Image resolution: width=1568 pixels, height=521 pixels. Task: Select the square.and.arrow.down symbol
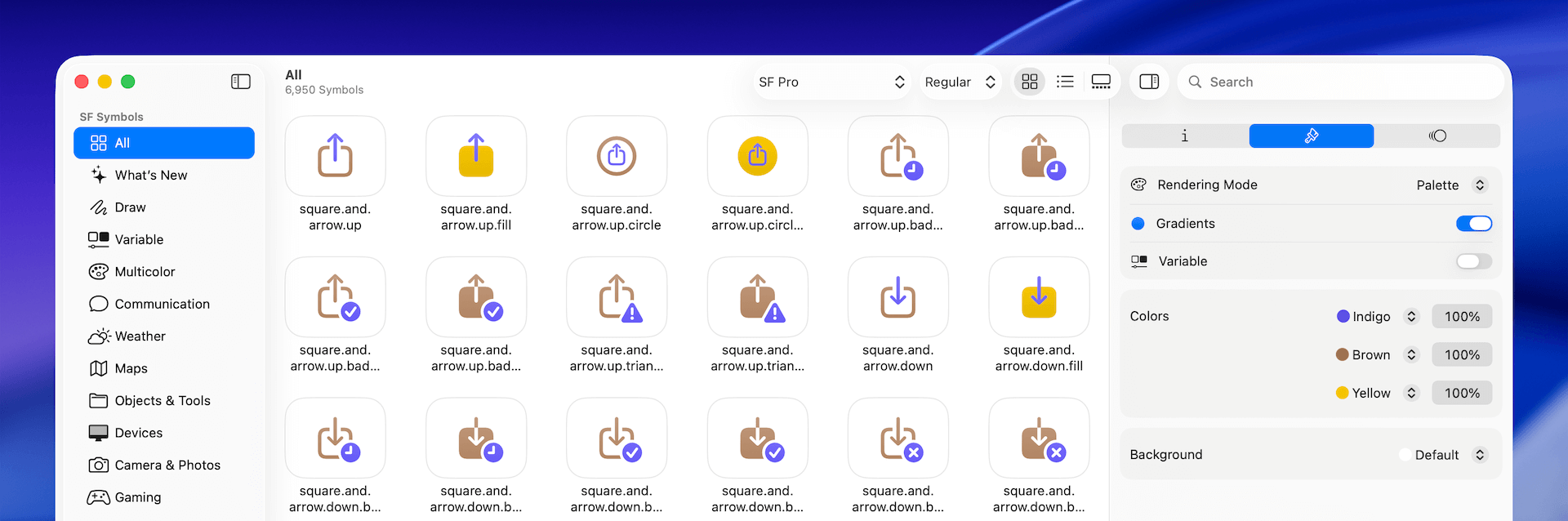898,297
